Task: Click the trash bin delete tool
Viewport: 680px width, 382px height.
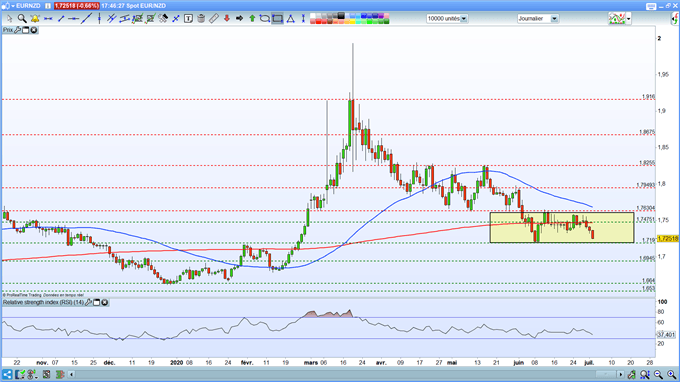Action: pos(201,19)
